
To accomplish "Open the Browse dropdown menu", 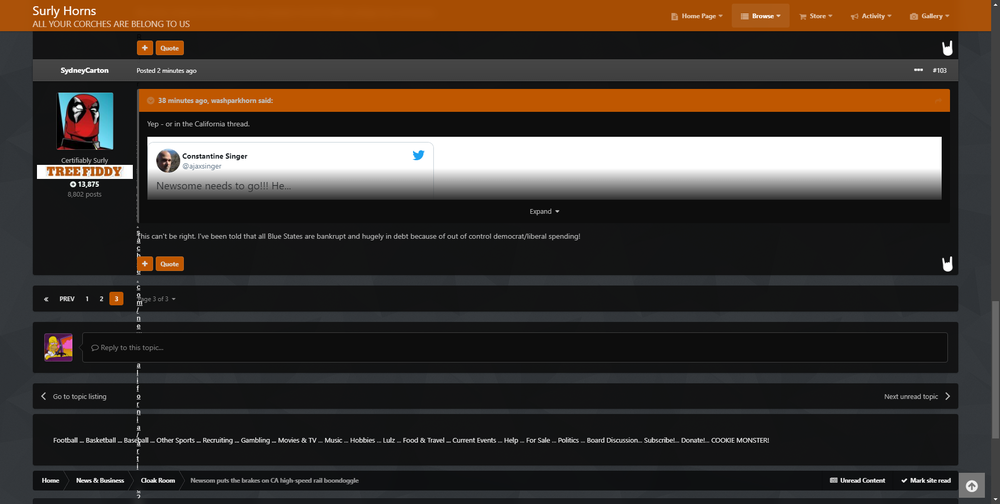I will point(760,16).
